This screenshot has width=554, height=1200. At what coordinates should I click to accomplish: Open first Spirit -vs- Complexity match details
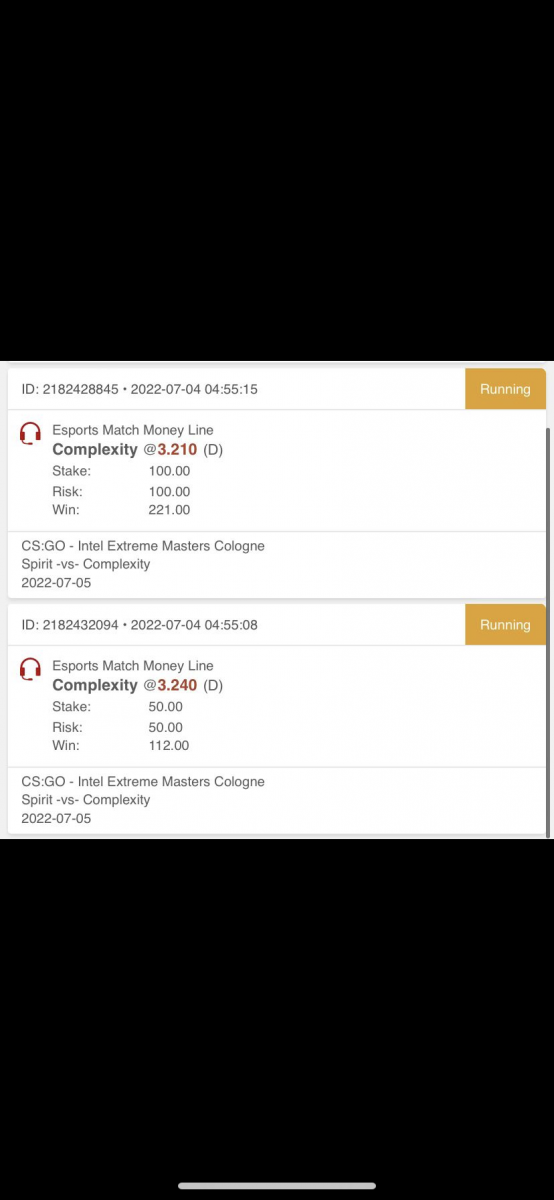point(86,564)
